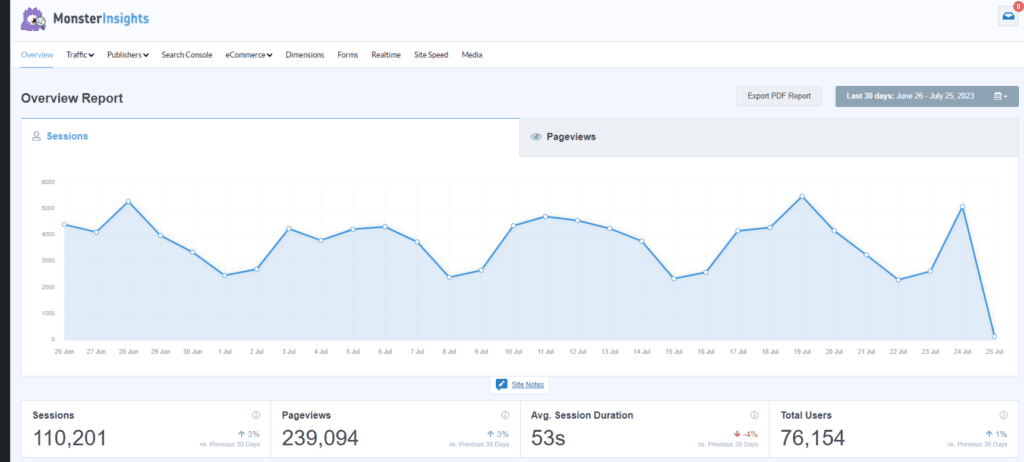This screenshot has height=462, width=1024.
Task: Go to the Realtime report
Action: (386, 55)
